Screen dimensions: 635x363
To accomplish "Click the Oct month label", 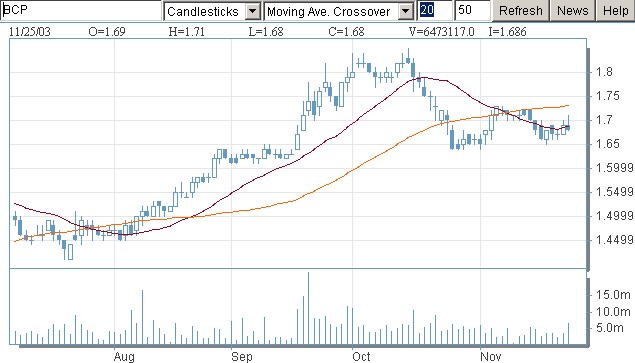I will (361, 357).
